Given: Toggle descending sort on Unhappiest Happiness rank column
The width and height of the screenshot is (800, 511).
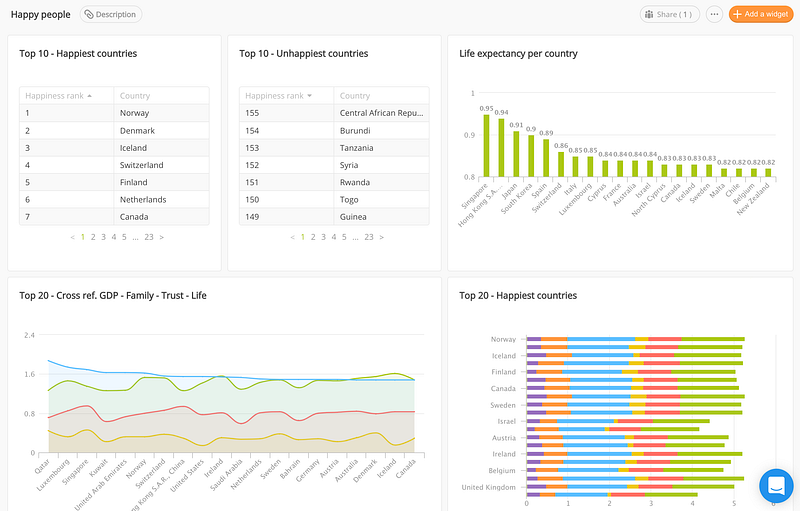Looking at the screenshot, I should pyautogui.click(x=310, y=96).
